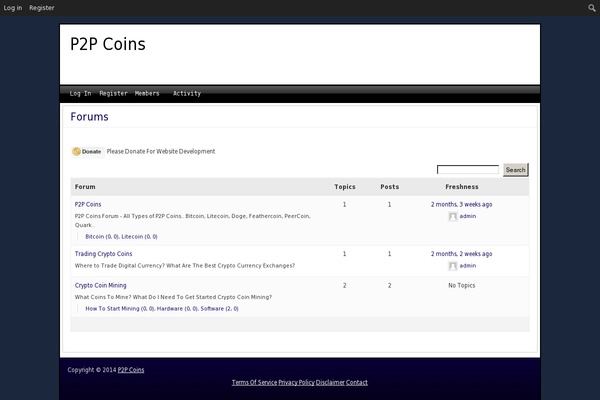
Task: Click 'Register' in the top admin bar
Action: tap(42, 8)
